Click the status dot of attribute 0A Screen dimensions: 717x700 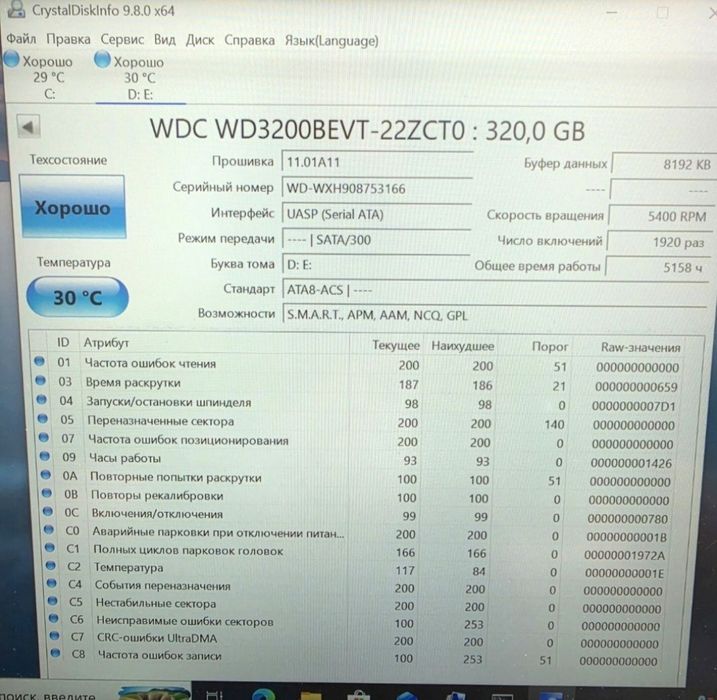click(46, 475)
